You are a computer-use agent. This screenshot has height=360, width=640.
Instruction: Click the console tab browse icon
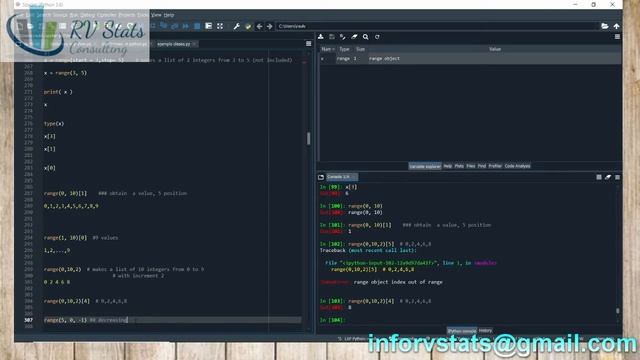[x=321, y=177]
